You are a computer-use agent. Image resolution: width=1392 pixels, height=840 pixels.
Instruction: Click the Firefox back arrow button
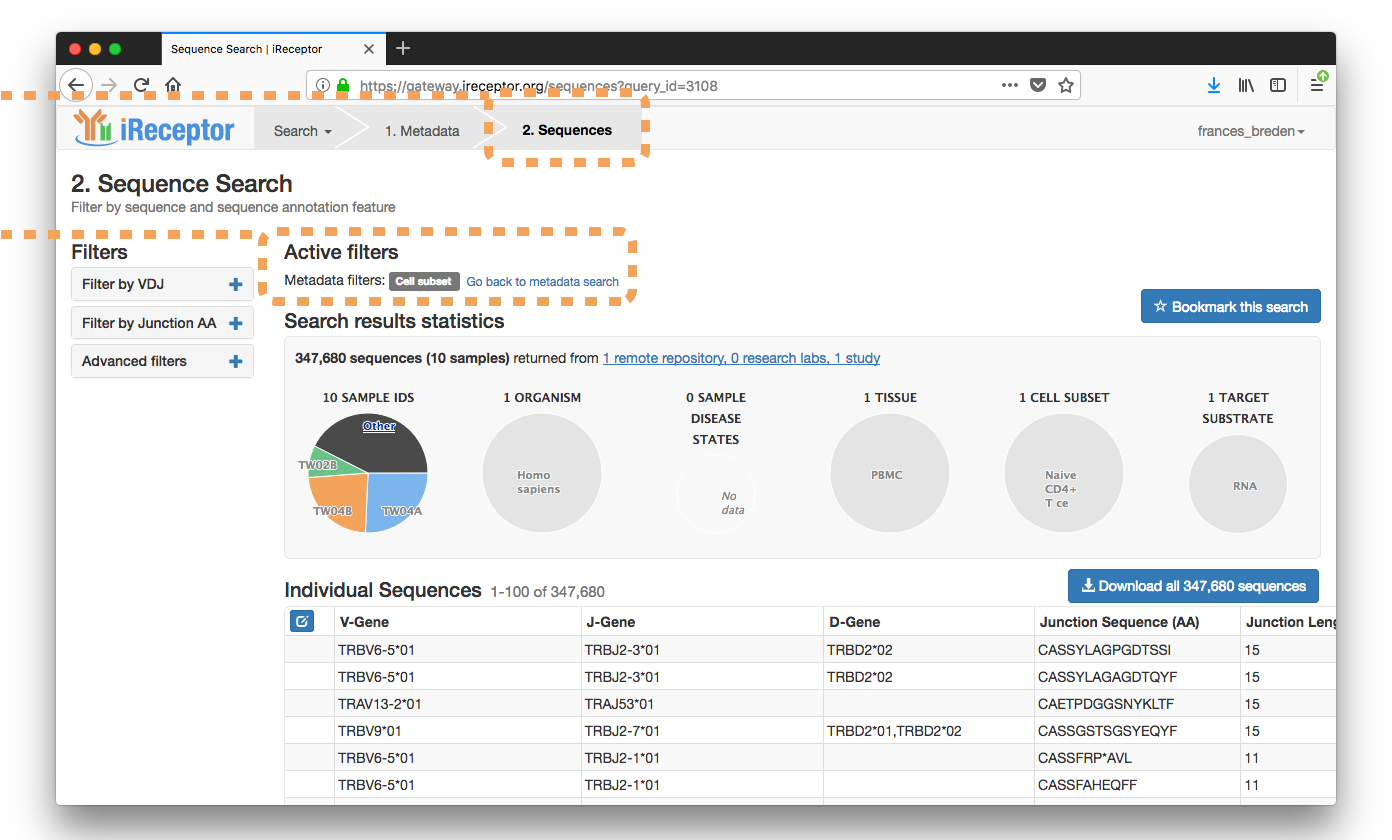[76, 86]
